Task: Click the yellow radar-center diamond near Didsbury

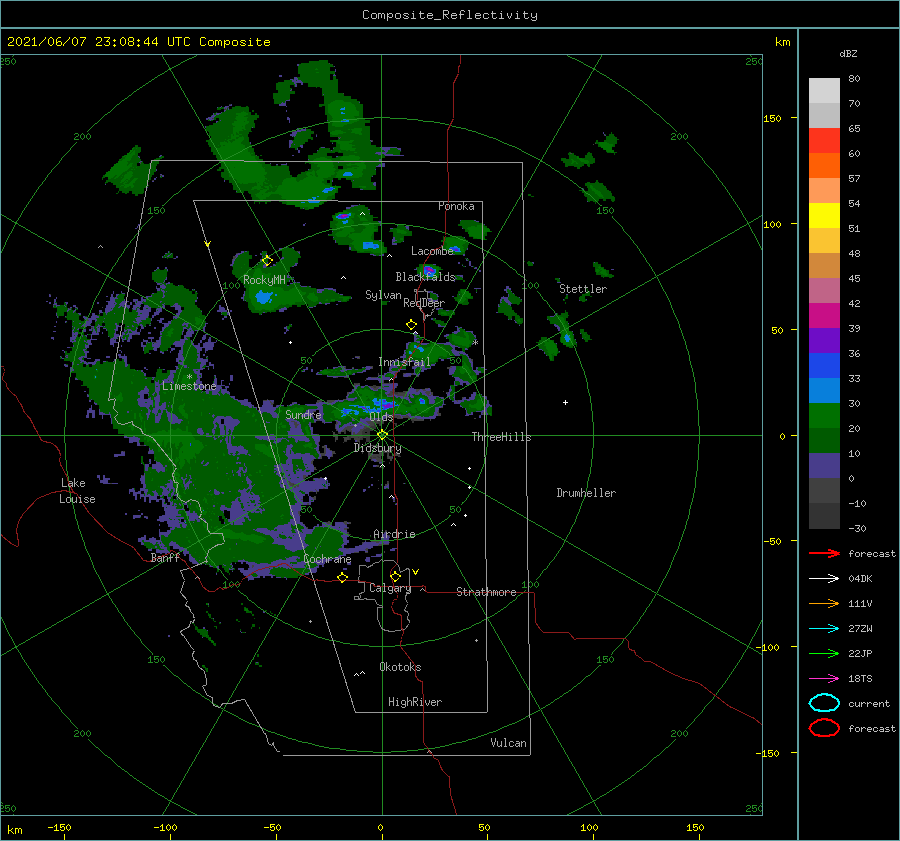Action: point(382,435)
